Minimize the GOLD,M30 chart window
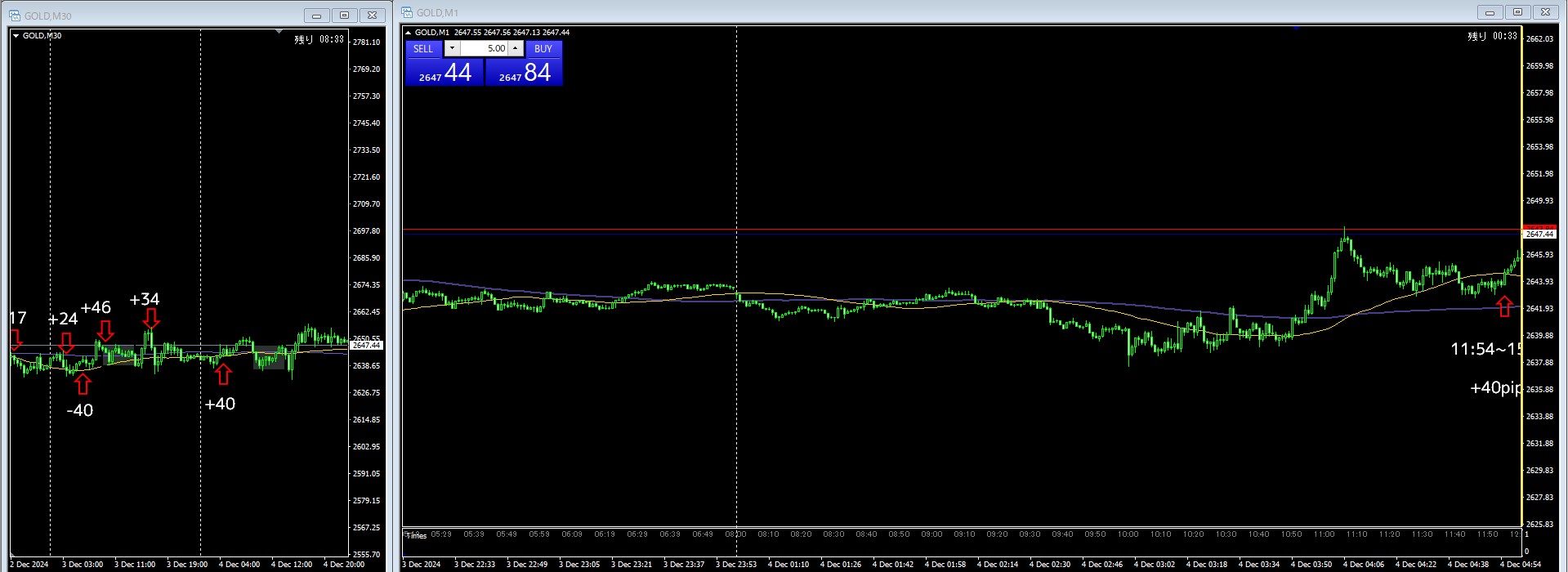This screenshot has height=572, width=1568. [x=316, y=16]
